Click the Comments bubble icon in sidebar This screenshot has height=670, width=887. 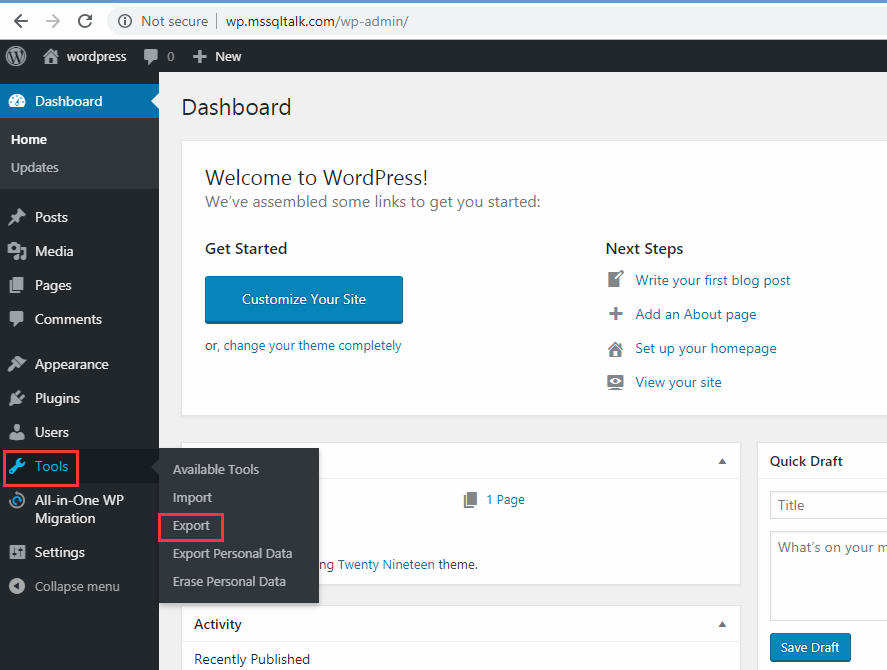click(17, 319)
